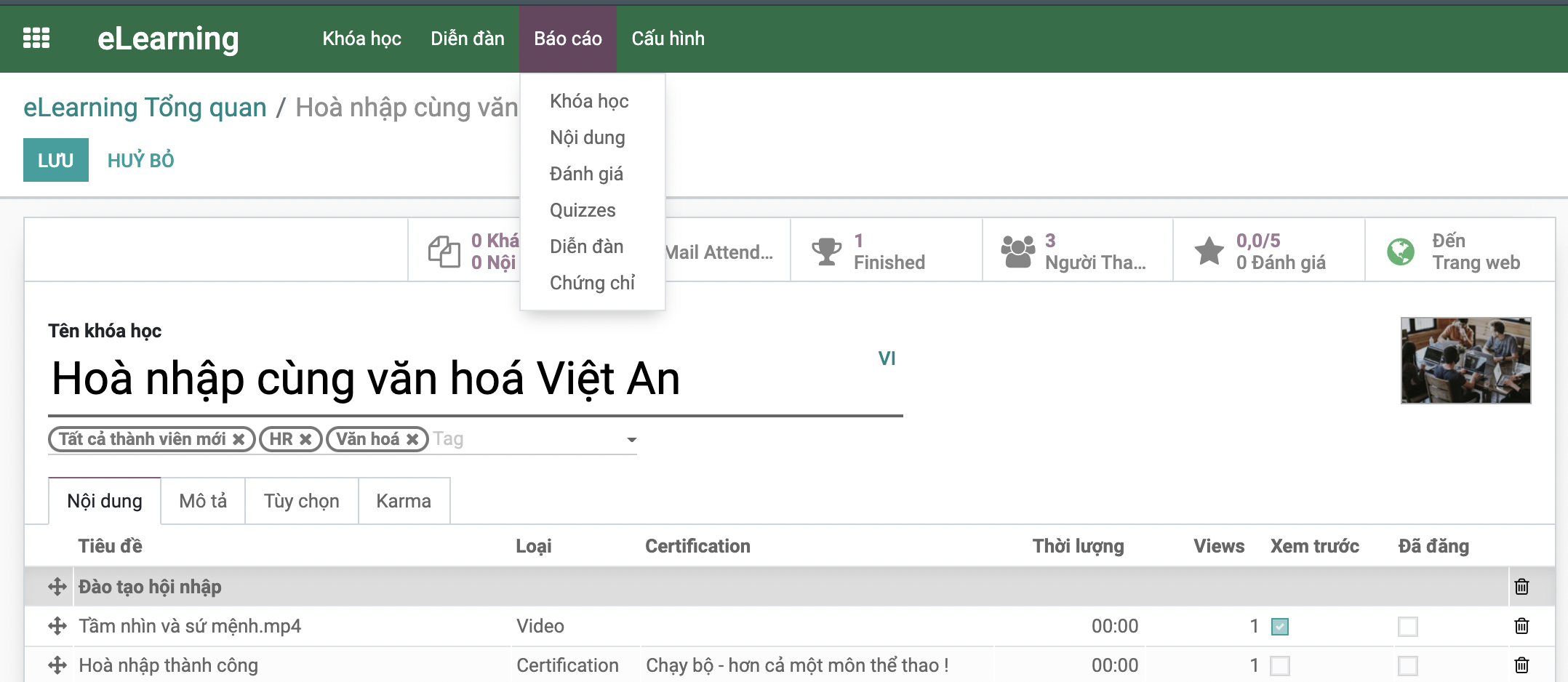Screen dimensions: 1568x682
Task: Open the apps grid menu
Action: tap(37, 37)
